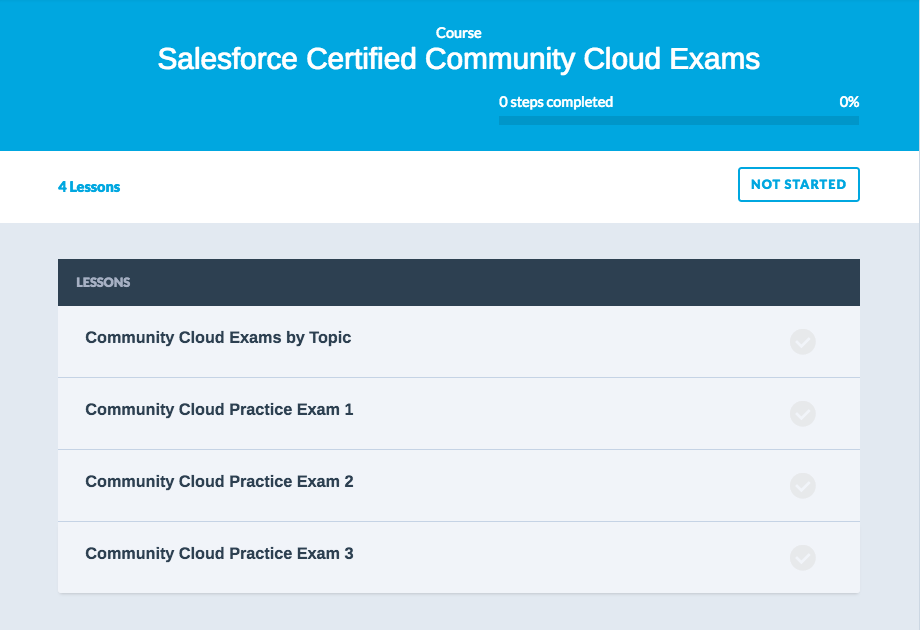Image resolution: width=920 pixels, height=630 pixels.
Task: Click the Course label above the title
Action: [459, 33]
